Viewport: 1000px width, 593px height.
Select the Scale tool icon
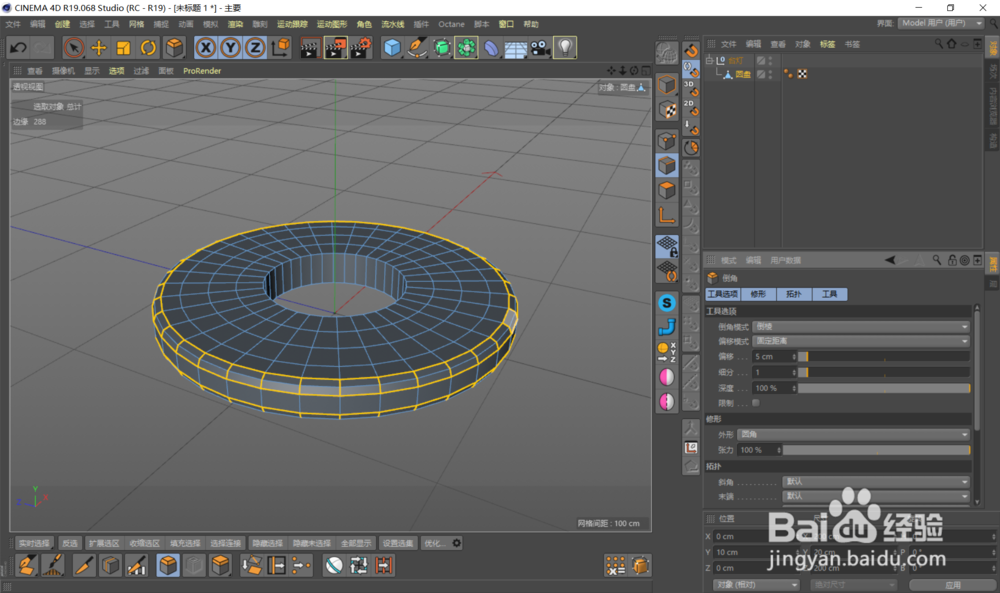124,48
